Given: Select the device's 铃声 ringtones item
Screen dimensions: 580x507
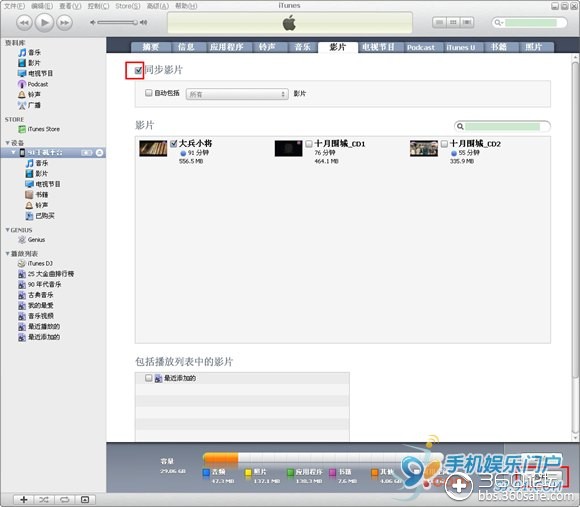Looking at the screenshot, I should pyautogui.click(x=37, y=205).
